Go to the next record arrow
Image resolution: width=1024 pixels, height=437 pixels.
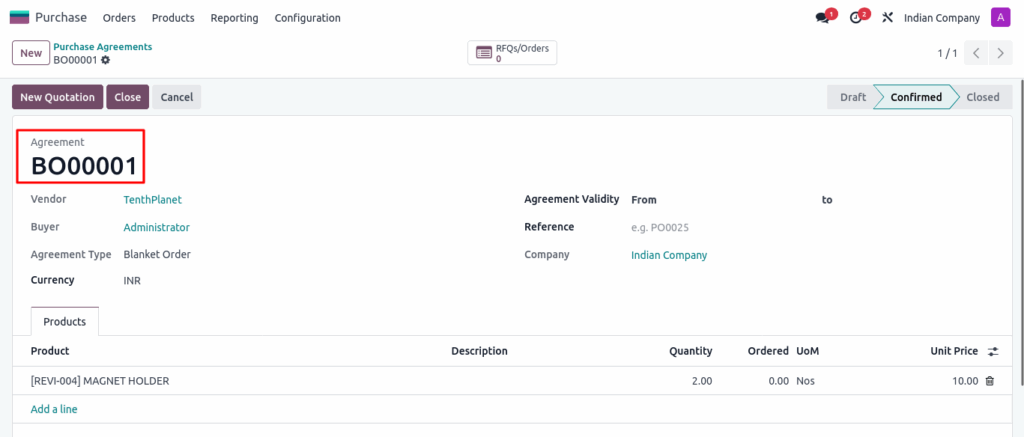click(x=1000, y=53)
